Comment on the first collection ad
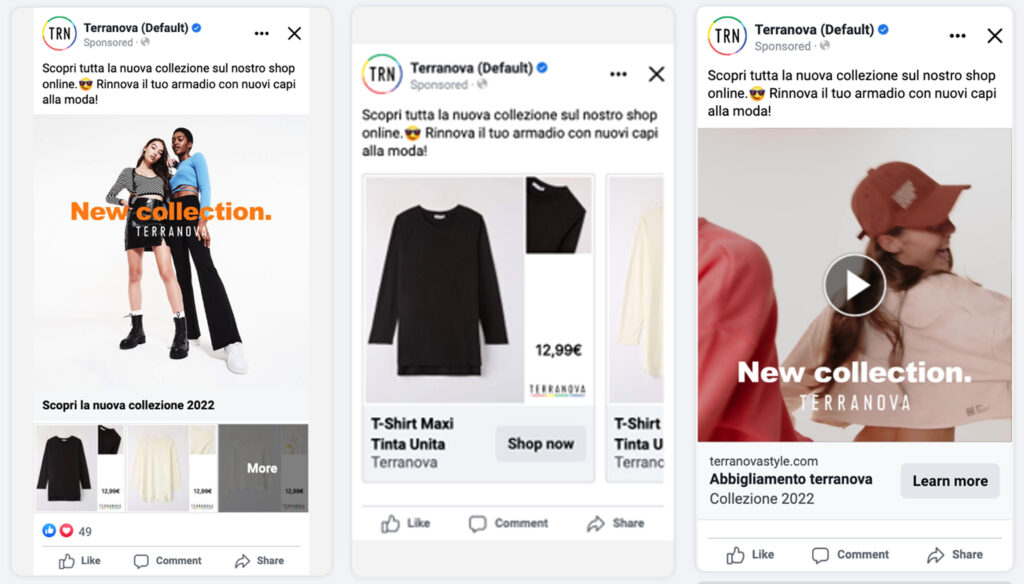Screen dimensions: 1024x584 tap(168, 560)
